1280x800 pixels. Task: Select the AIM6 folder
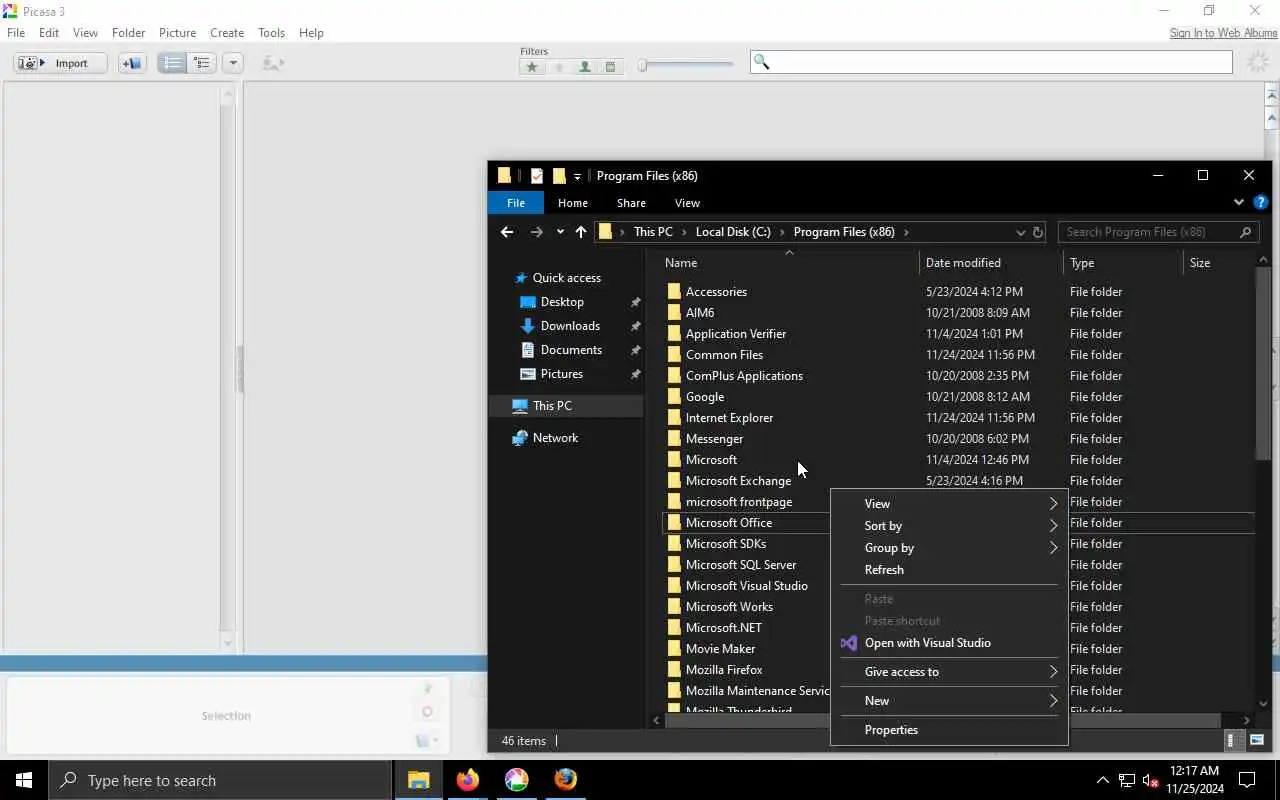coord(700,313)
